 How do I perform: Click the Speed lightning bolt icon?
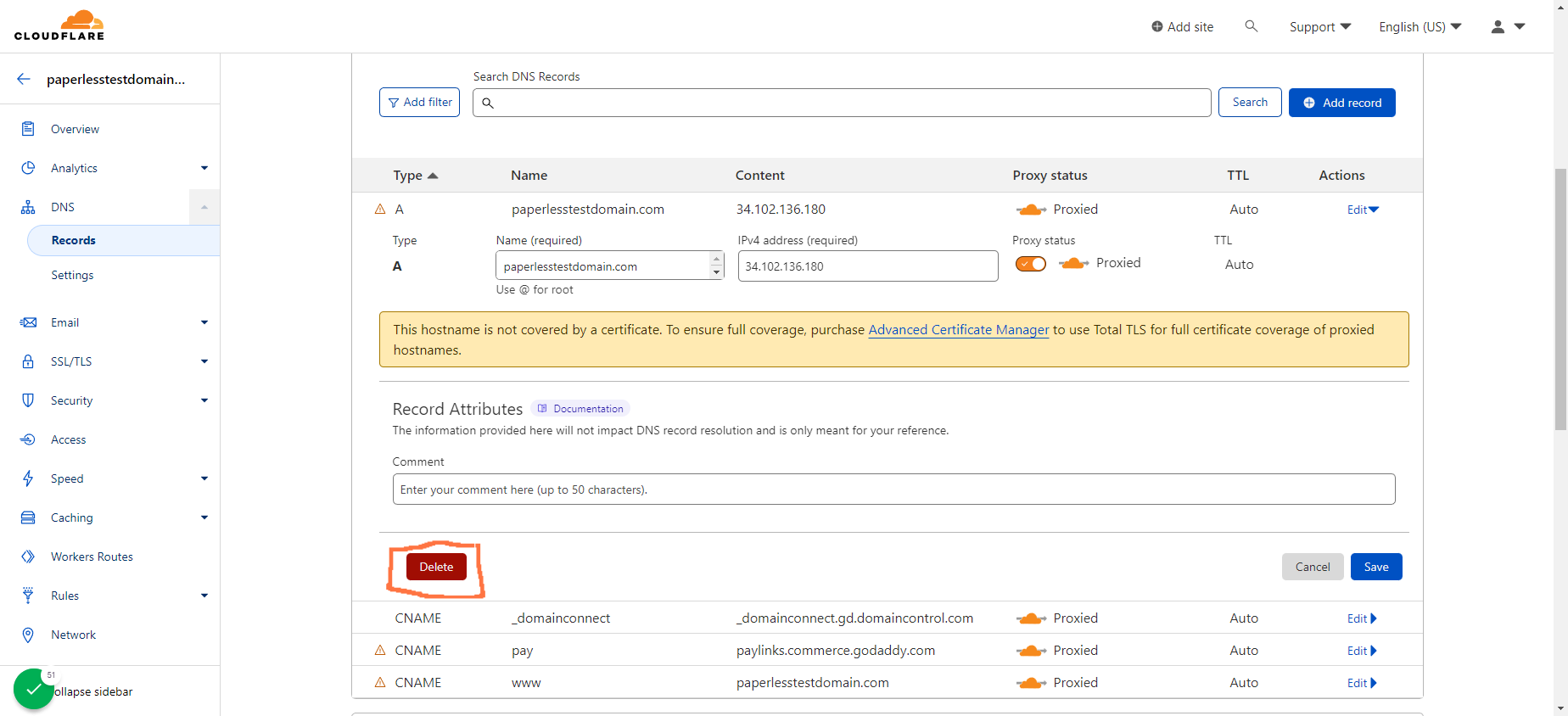(x=28, y=478)
